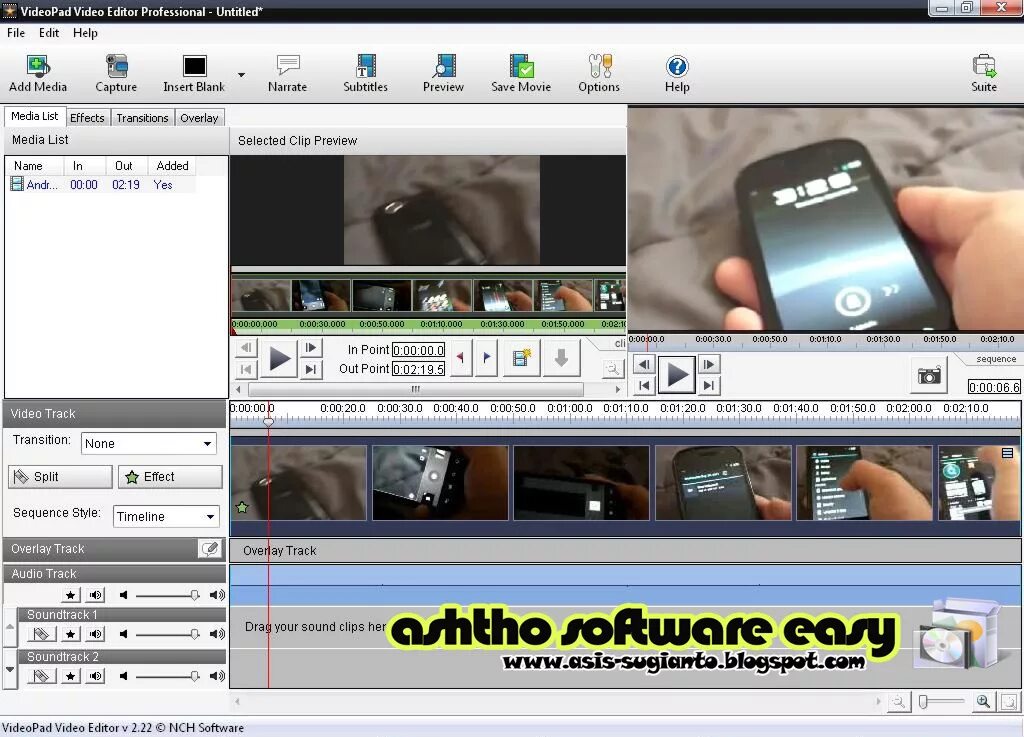
Task: Set in point with red flag icon
Action: [x=461, y=358]
